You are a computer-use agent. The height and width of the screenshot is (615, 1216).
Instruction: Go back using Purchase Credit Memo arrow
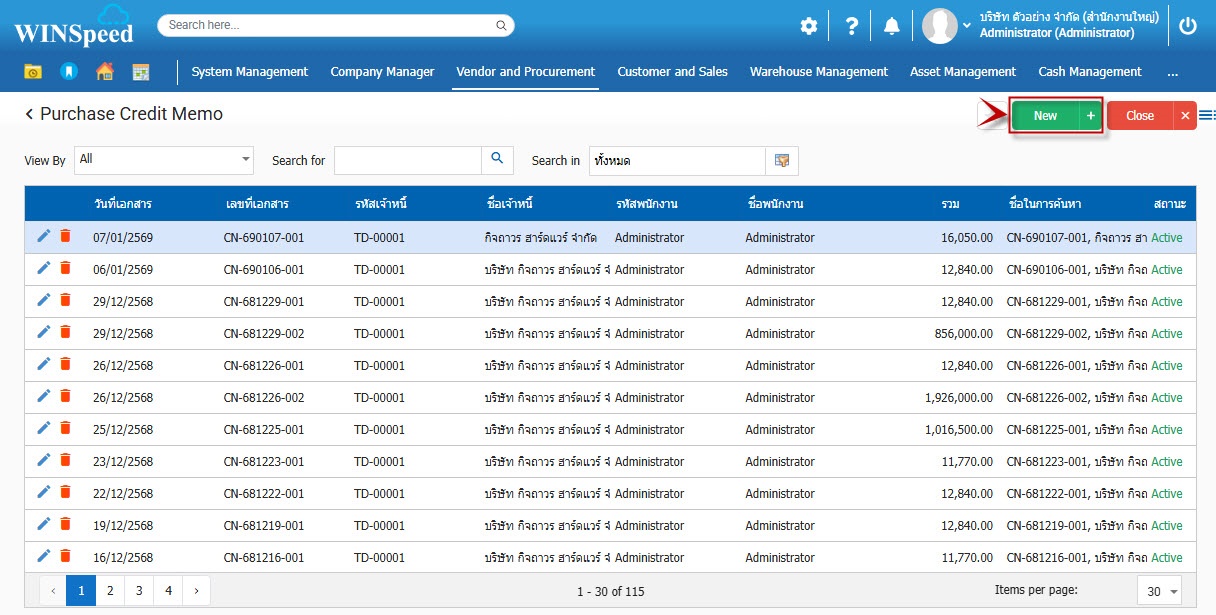coord(30,115)
